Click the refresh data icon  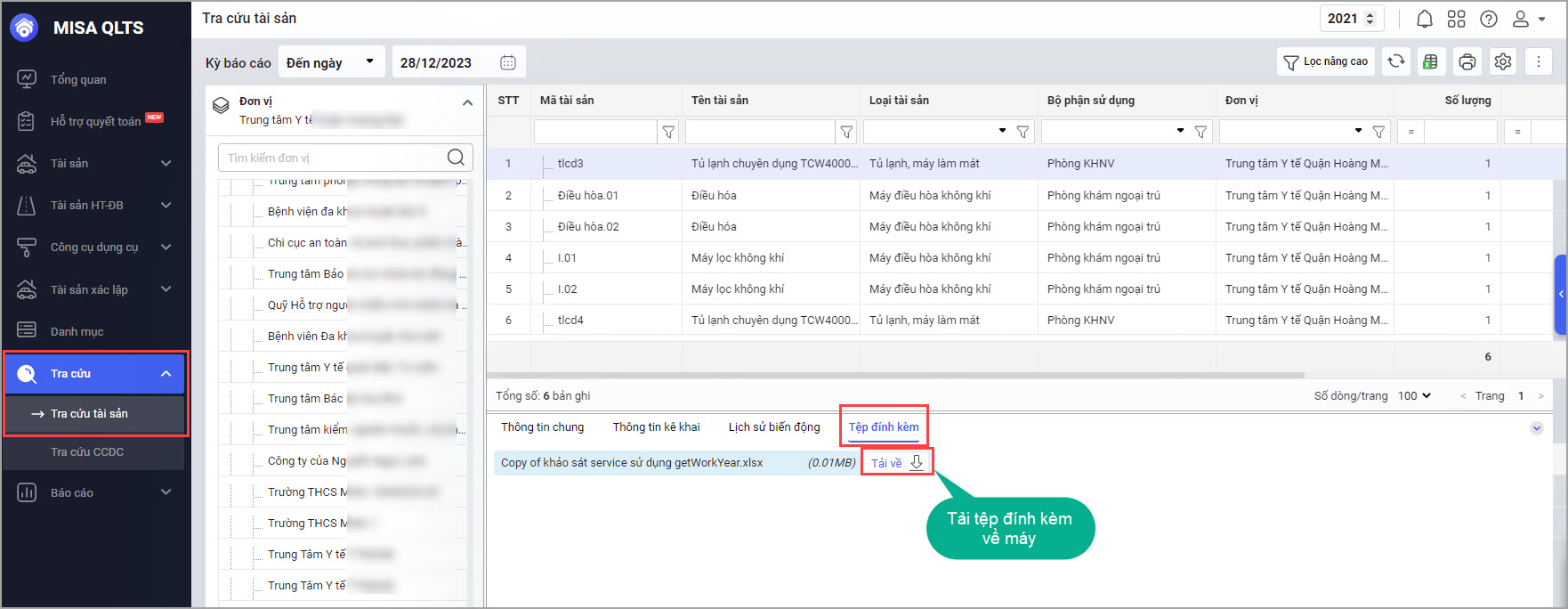pyautogui.click(x=1396, y=61)
